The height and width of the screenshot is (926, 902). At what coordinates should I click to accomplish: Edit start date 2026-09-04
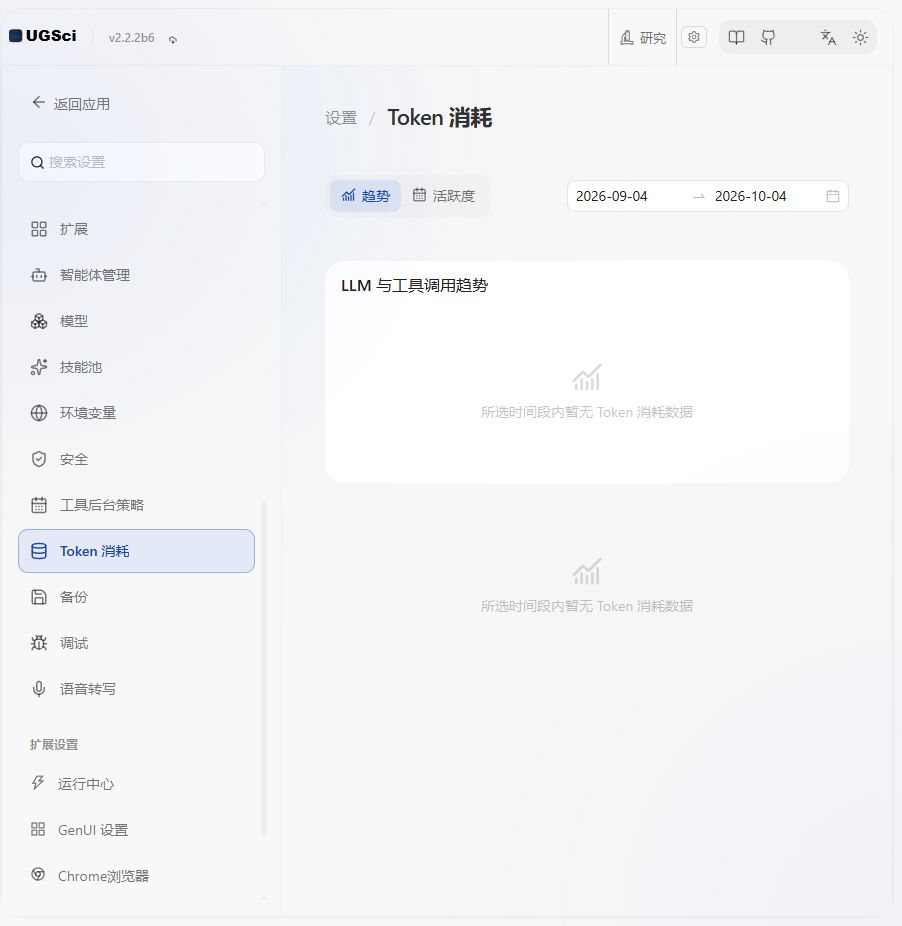(611, 196)
